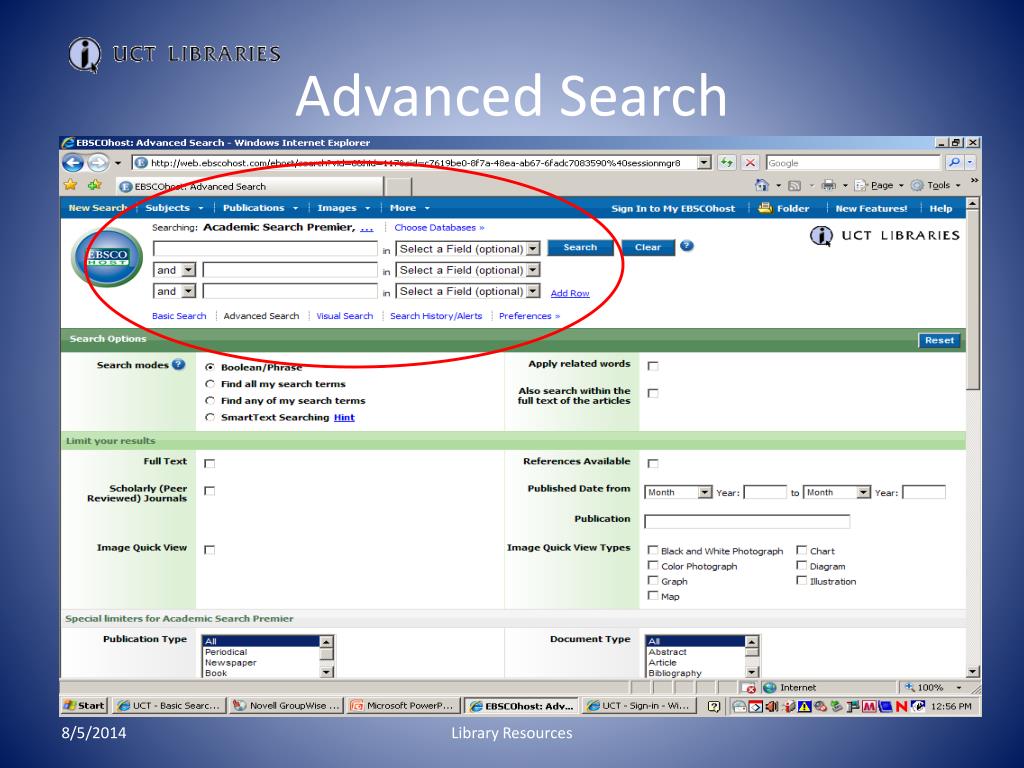Click the Refresh page icon

[726, 163]
